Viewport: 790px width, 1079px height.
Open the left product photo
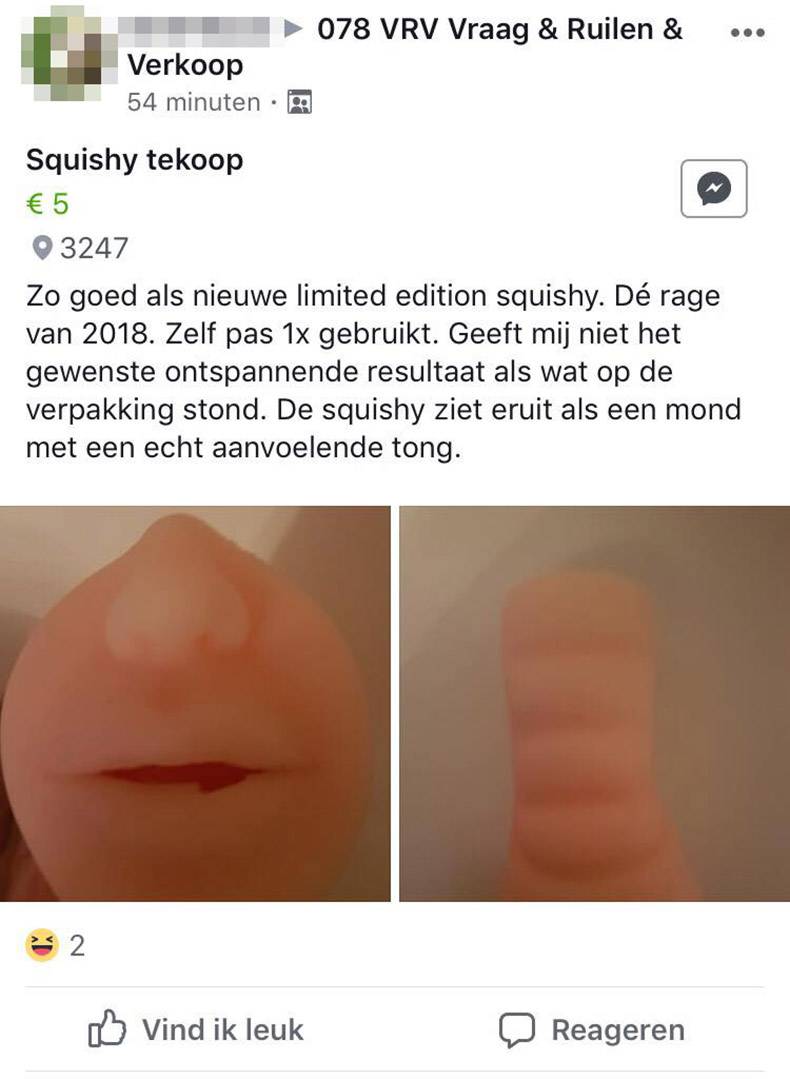[195, 703]
